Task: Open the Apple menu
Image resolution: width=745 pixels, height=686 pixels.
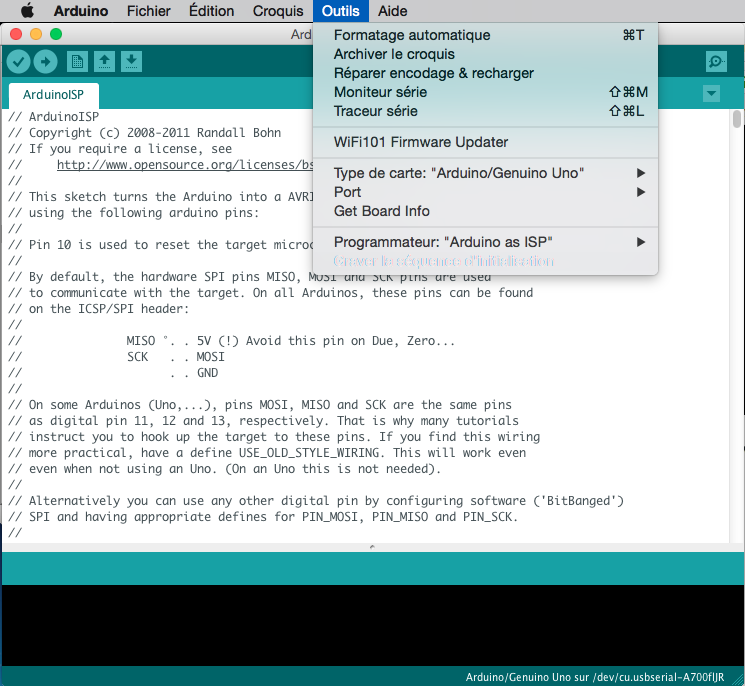Action: tap(28, 10)
